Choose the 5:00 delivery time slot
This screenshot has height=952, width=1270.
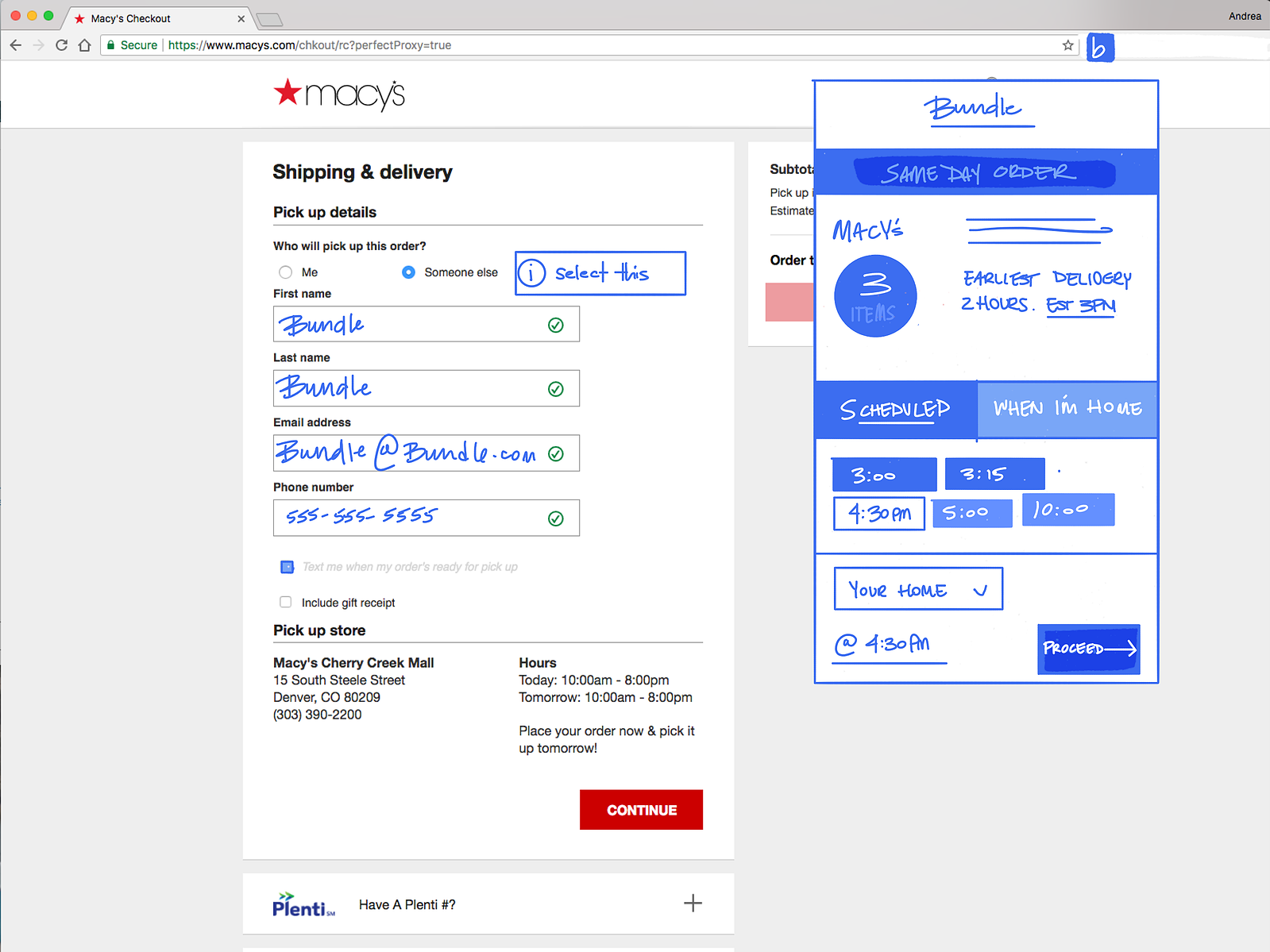click(972, 513)
